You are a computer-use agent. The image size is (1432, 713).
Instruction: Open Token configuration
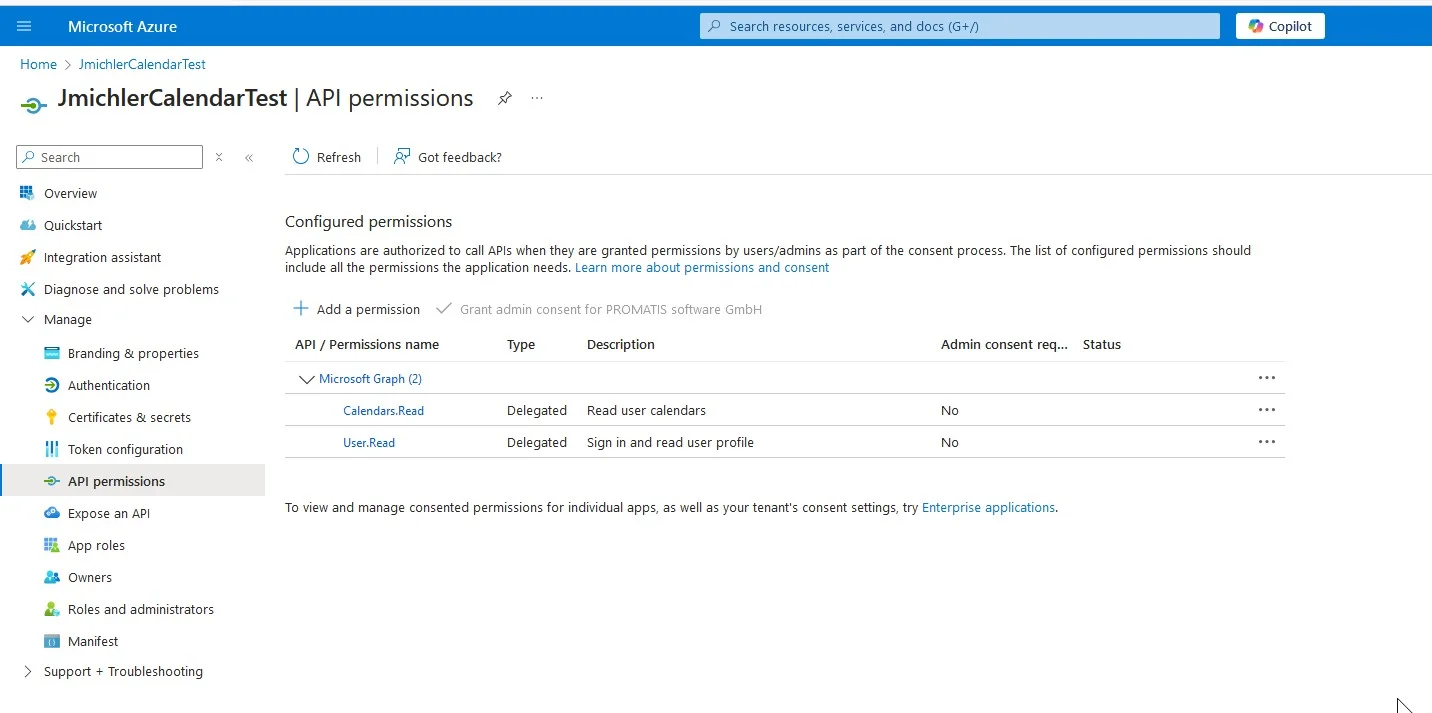click(125, 449)
